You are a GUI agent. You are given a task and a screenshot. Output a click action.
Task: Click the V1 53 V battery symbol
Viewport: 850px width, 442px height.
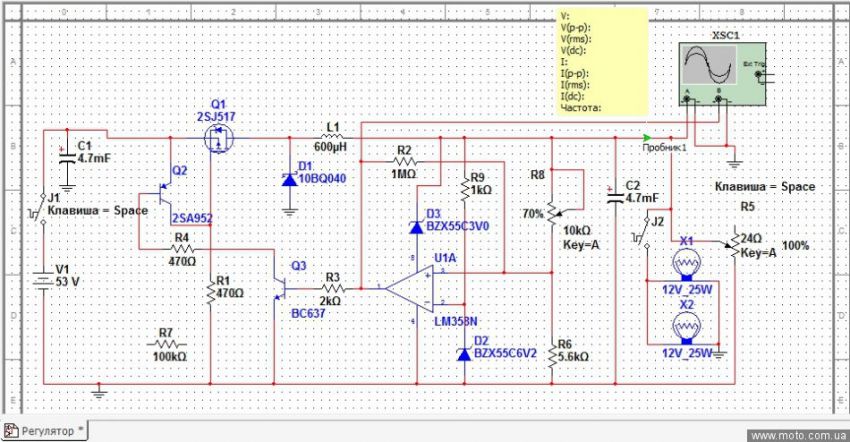43,282
